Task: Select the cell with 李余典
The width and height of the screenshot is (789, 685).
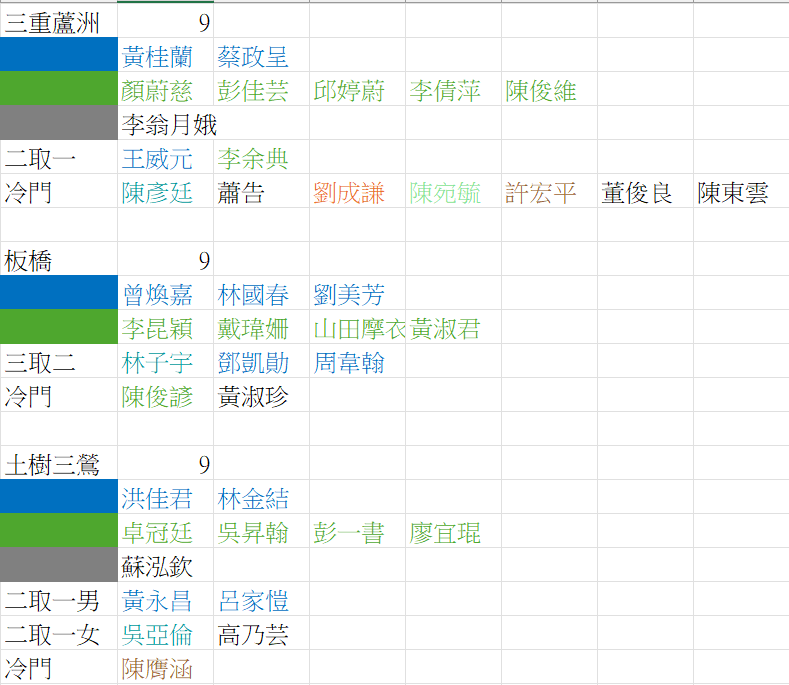Action: (x=262, y=157)
